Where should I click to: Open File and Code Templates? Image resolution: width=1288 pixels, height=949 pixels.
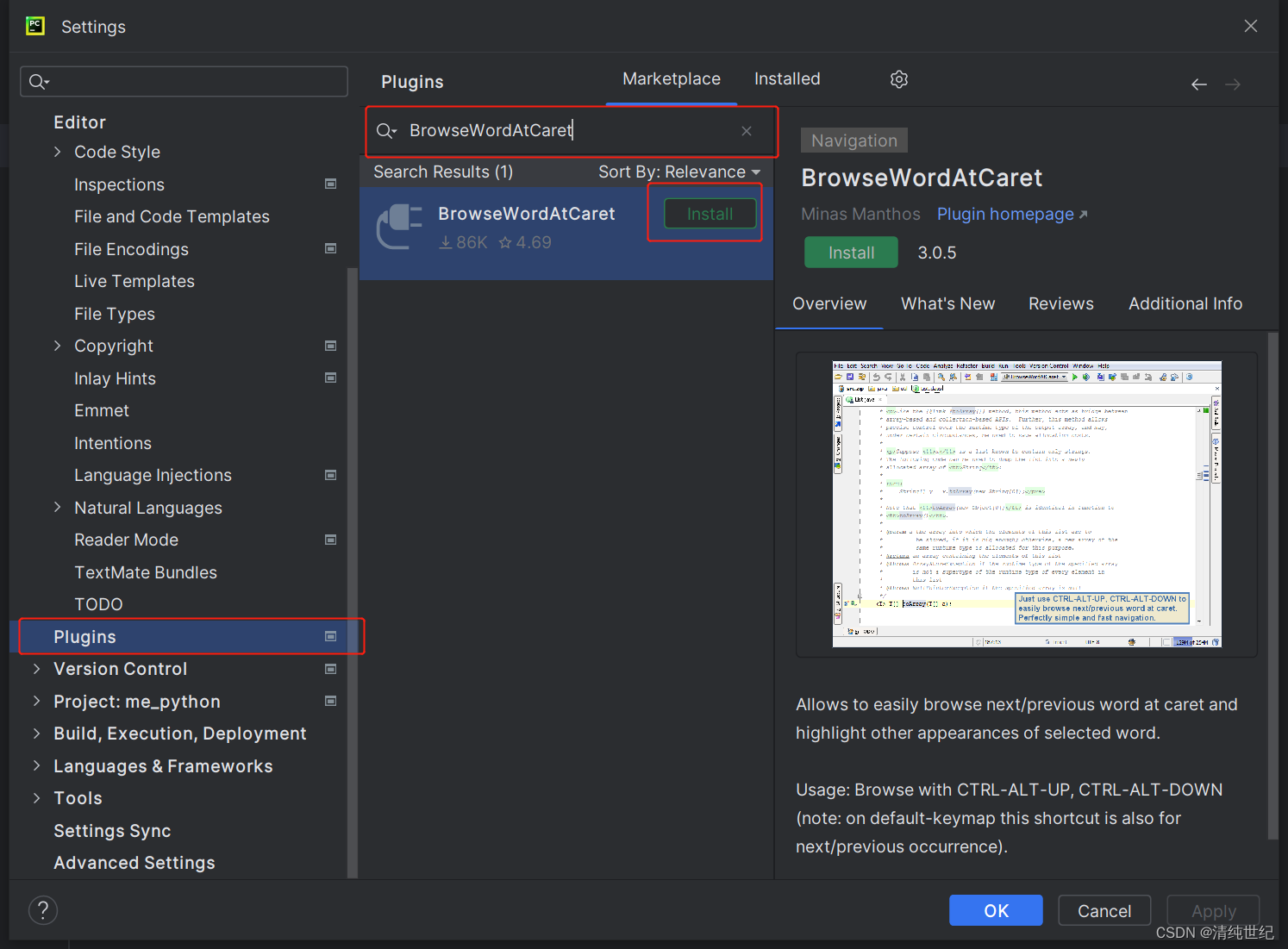(172, 216)
